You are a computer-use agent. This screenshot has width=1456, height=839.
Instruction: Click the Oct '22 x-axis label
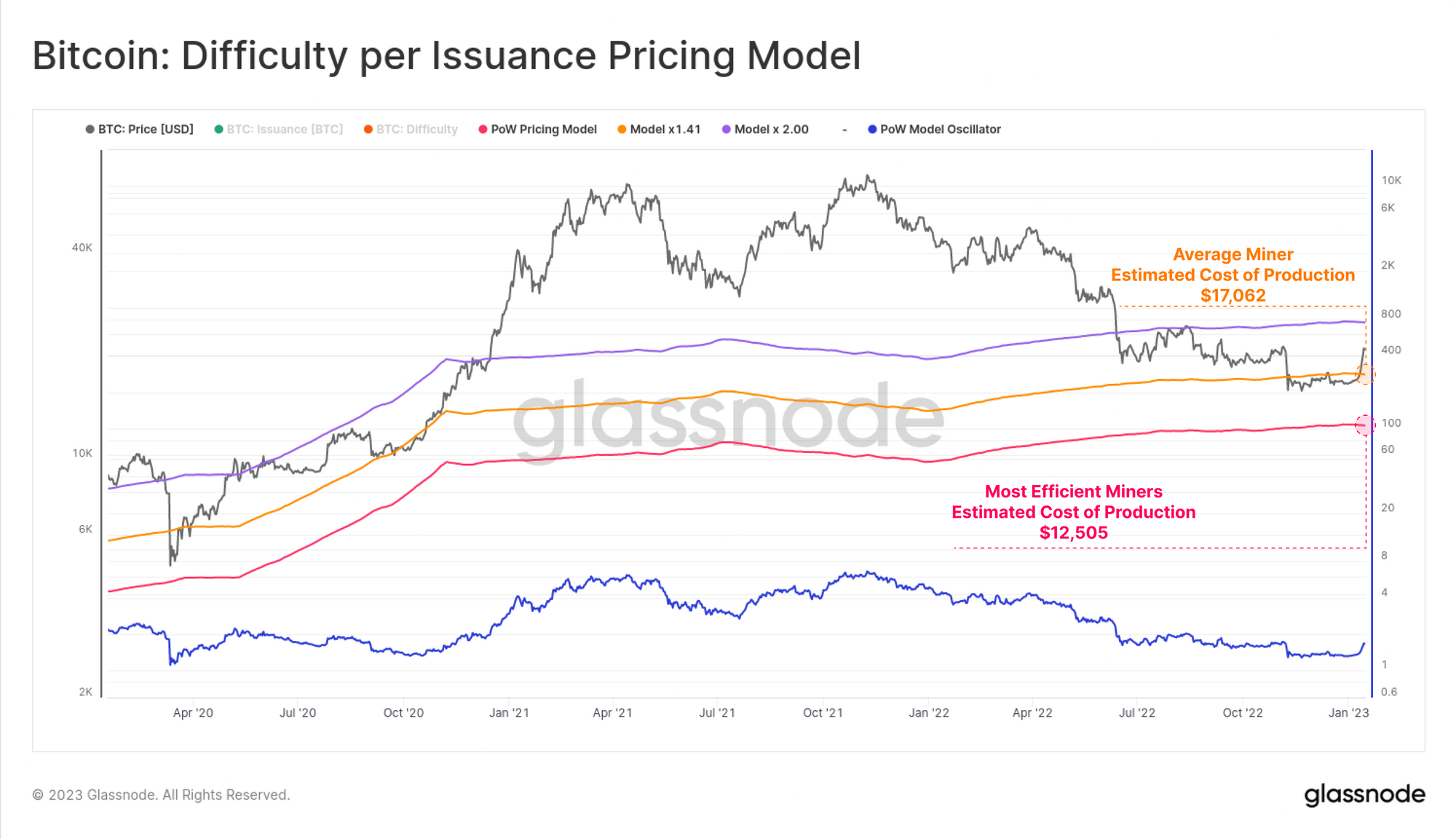(x=1243, y=713)
